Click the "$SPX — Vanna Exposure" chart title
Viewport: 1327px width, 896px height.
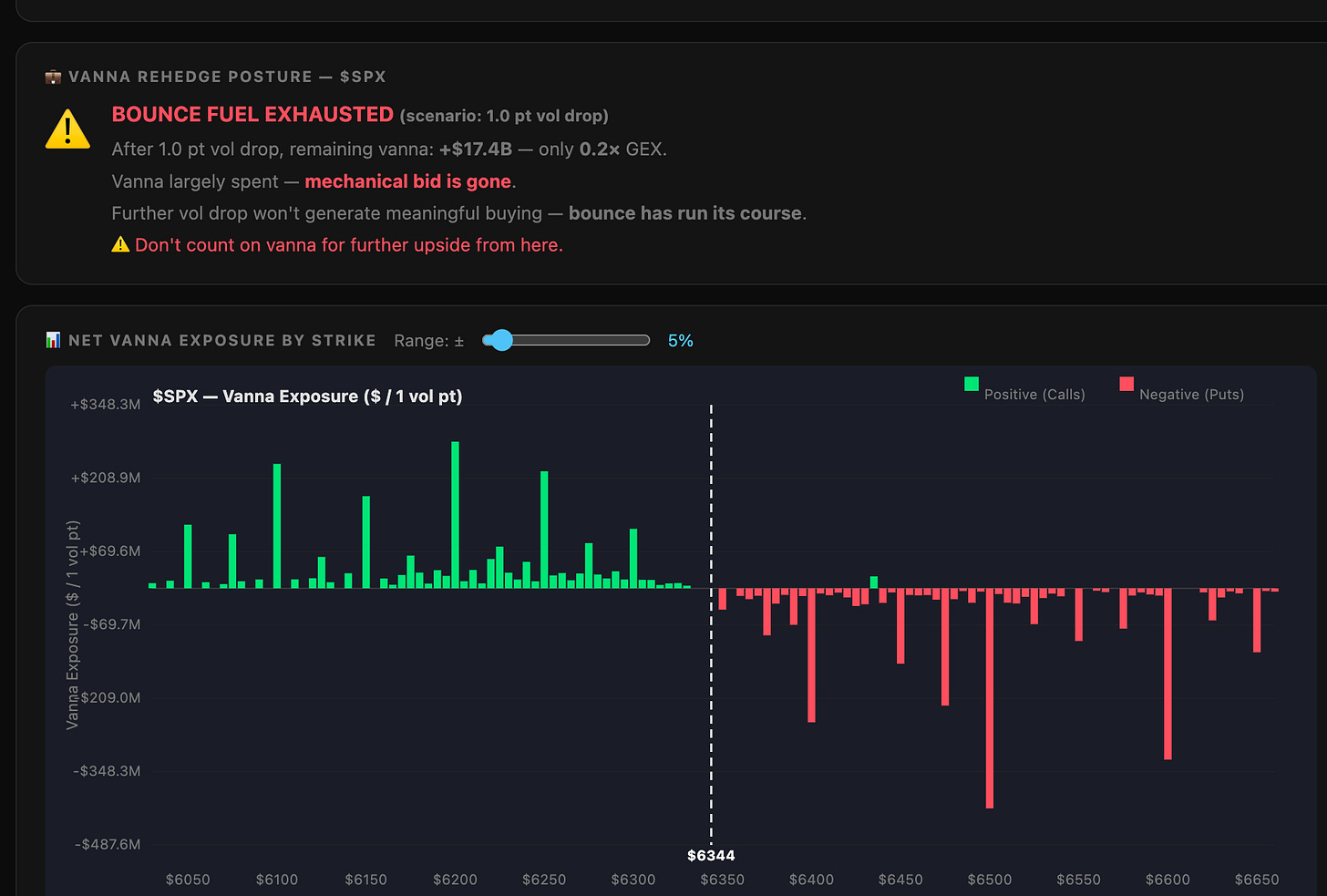[x=307, y=397]
